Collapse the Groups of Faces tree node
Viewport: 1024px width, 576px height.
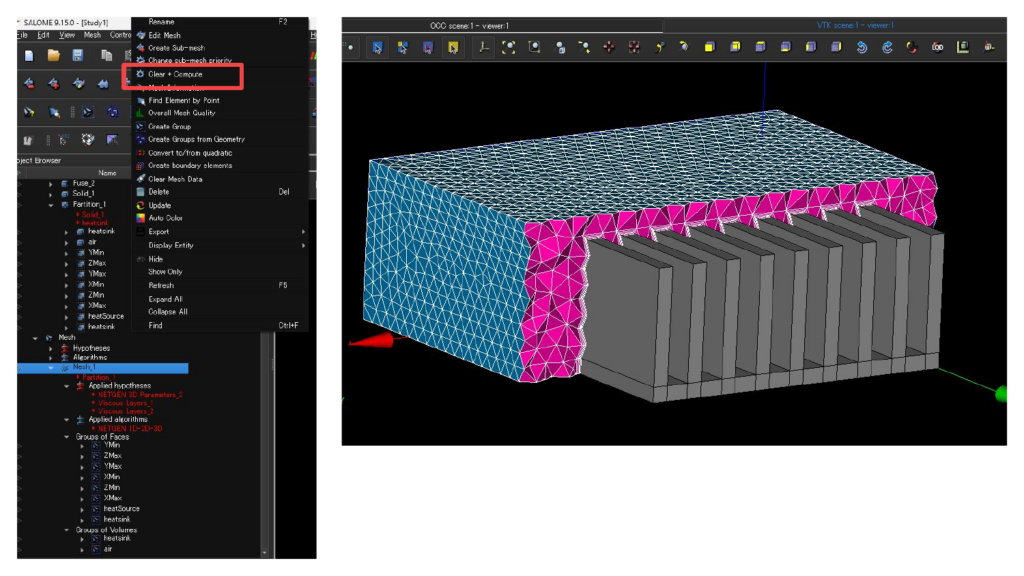click(67, 437)
